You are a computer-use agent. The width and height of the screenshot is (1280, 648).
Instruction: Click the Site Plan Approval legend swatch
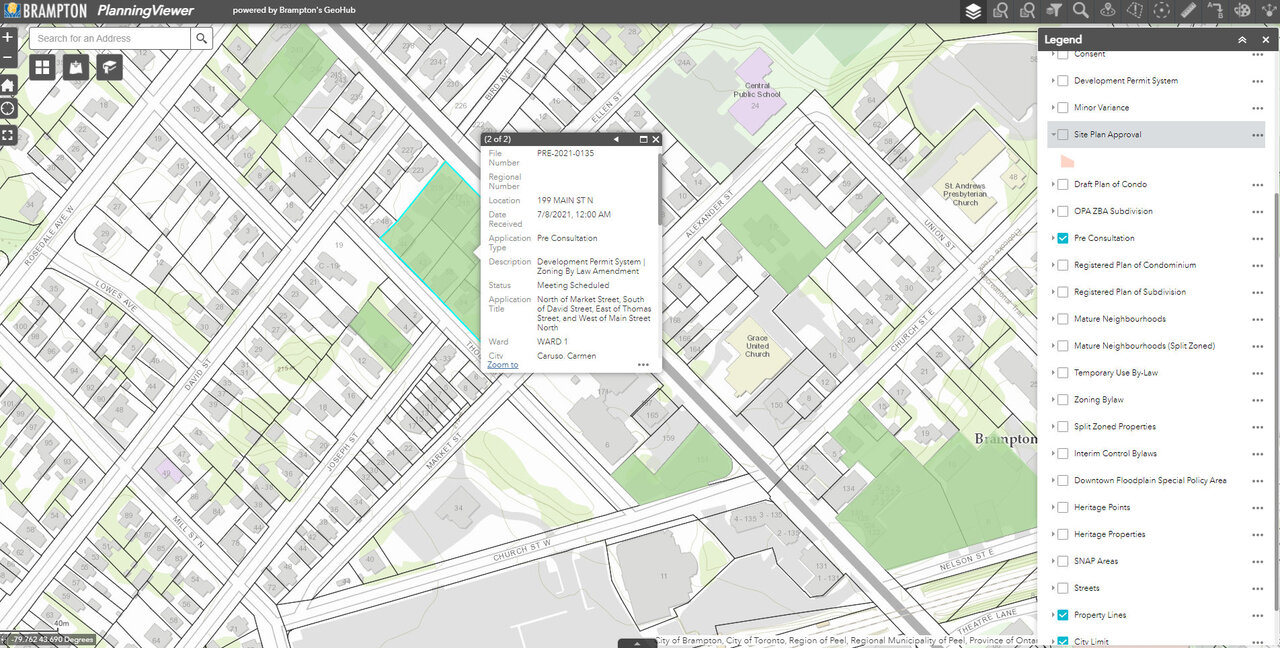coord(1067,159)
